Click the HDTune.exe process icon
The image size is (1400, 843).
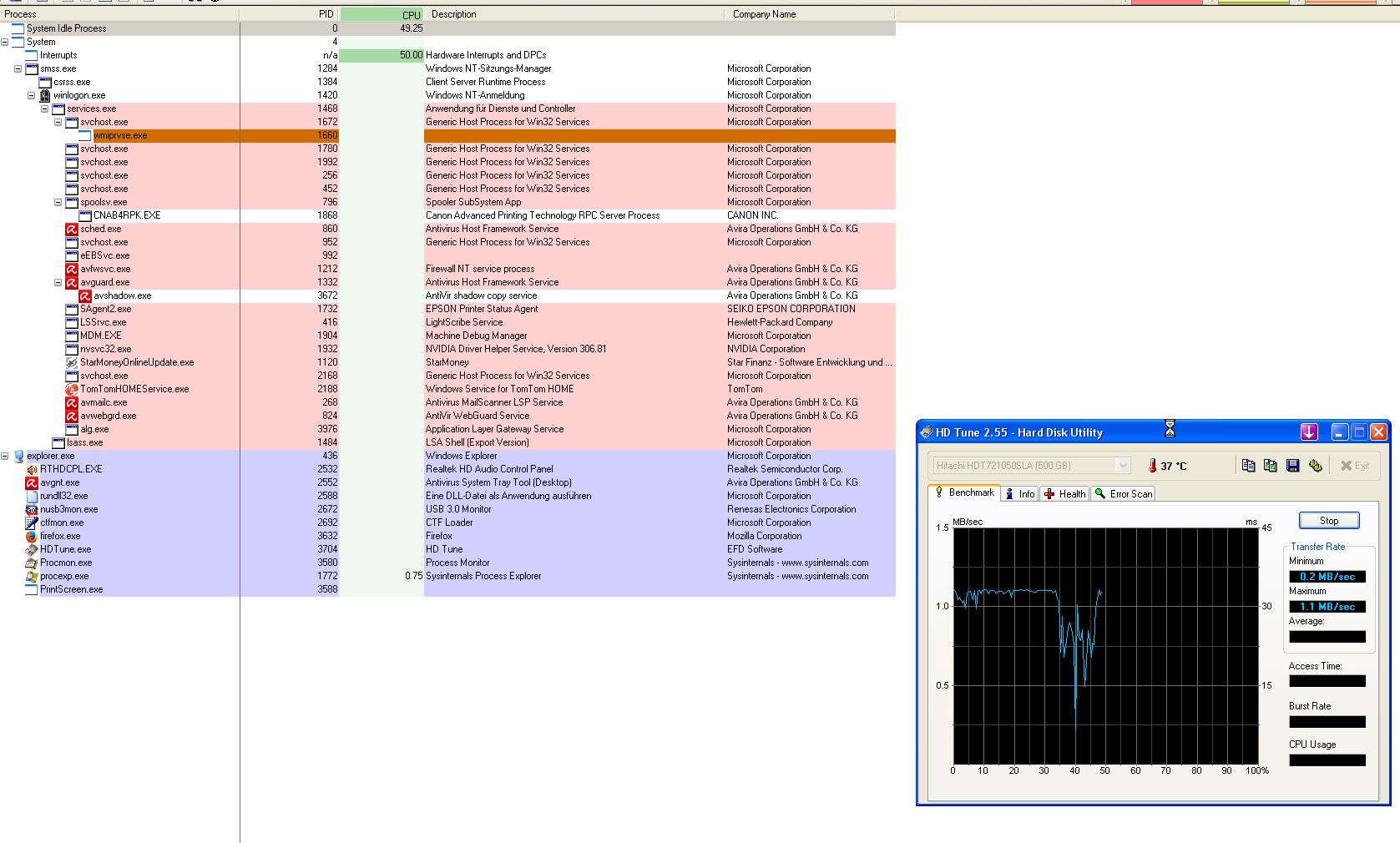coord(32,549)
